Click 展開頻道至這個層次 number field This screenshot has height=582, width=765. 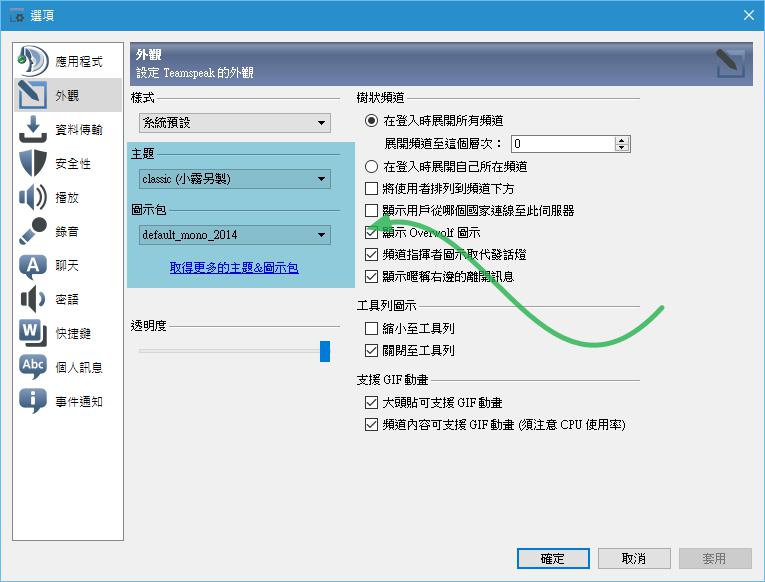563,144
